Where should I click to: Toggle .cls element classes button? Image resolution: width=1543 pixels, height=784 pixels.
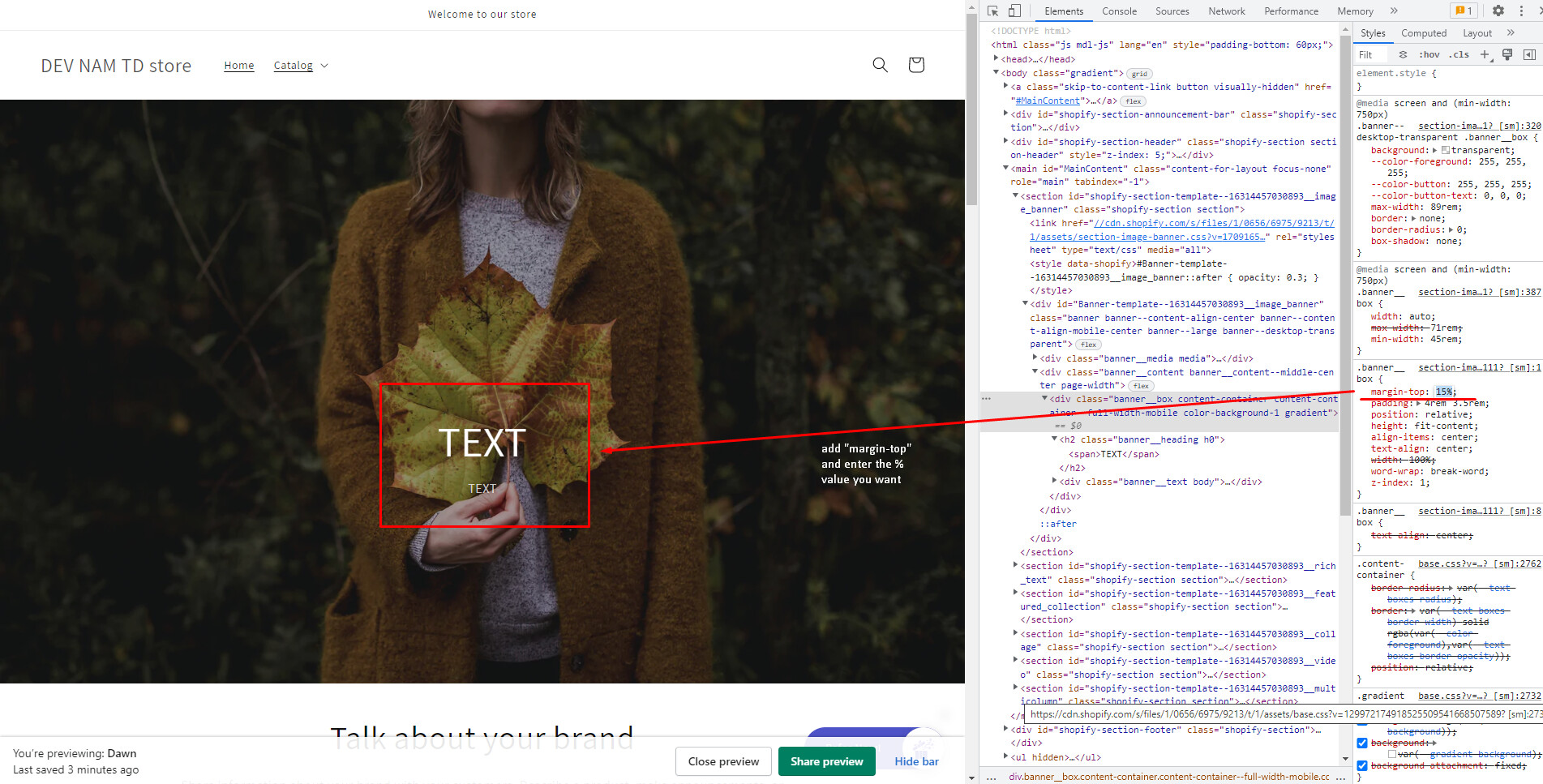1460,54
